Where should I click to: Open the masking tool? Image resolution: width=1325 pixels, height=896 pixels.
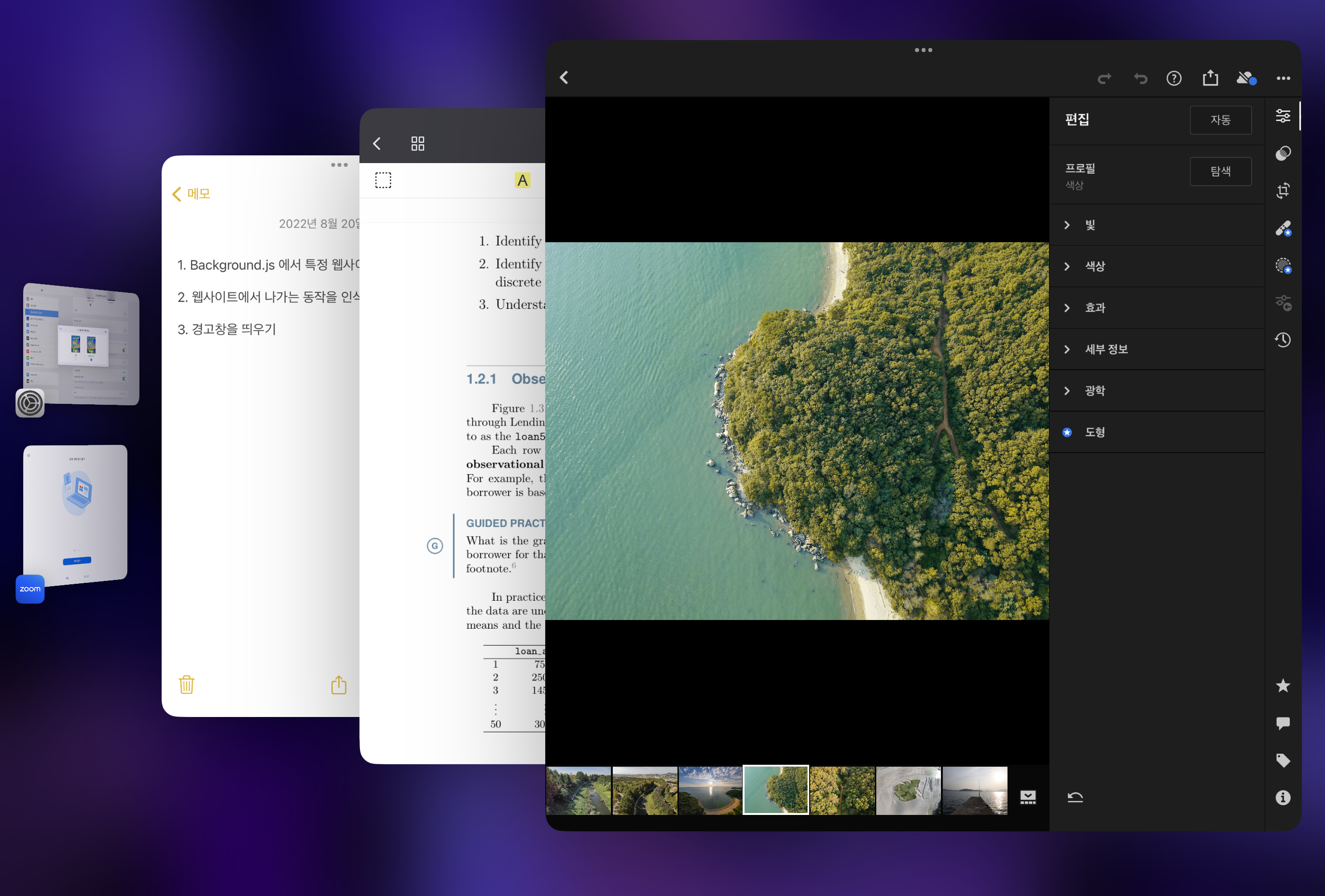pos(1283,265)
